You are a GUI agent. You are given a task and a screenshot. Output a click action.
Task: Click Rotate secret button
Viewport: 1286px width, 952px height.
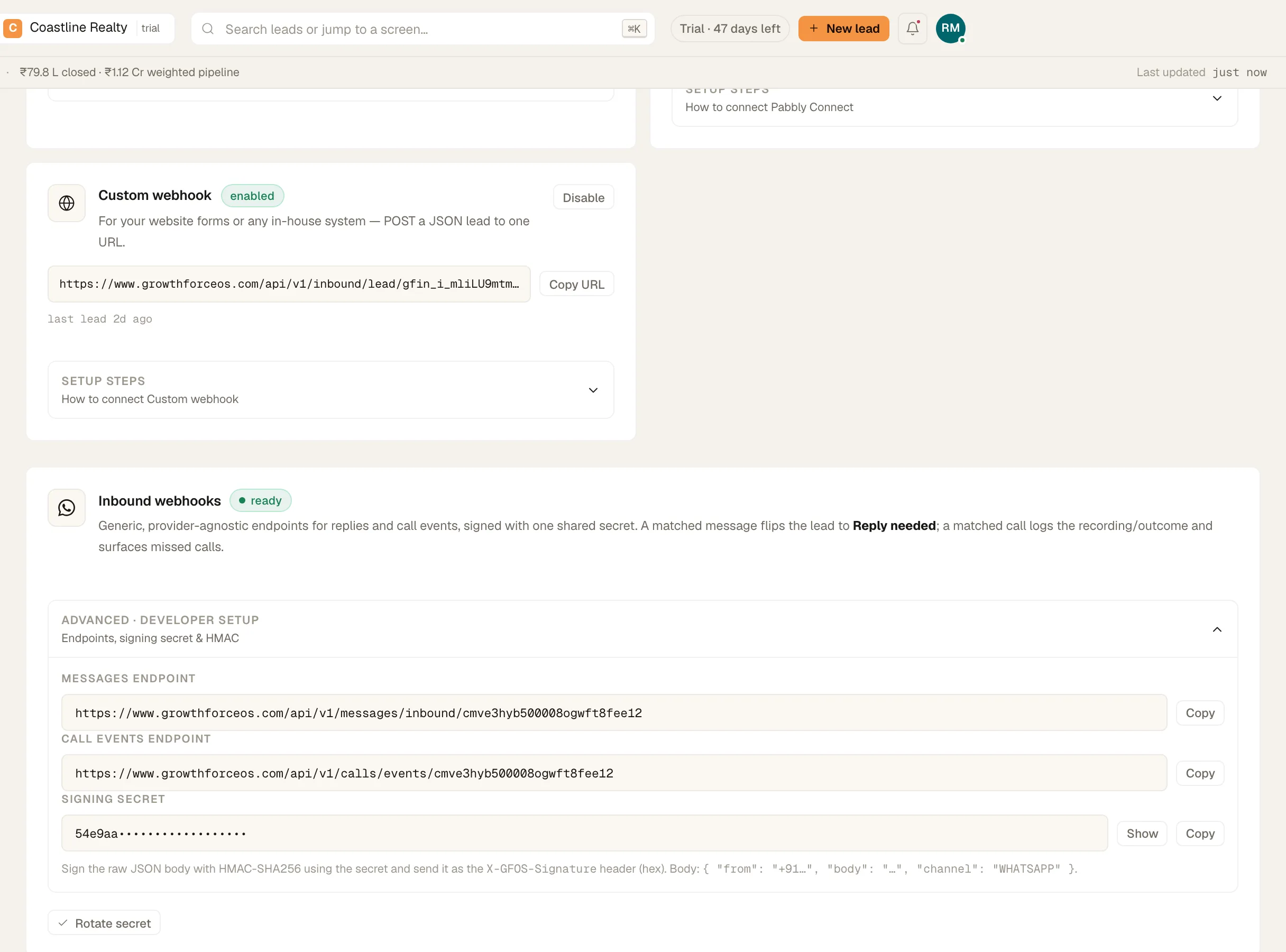104,923
